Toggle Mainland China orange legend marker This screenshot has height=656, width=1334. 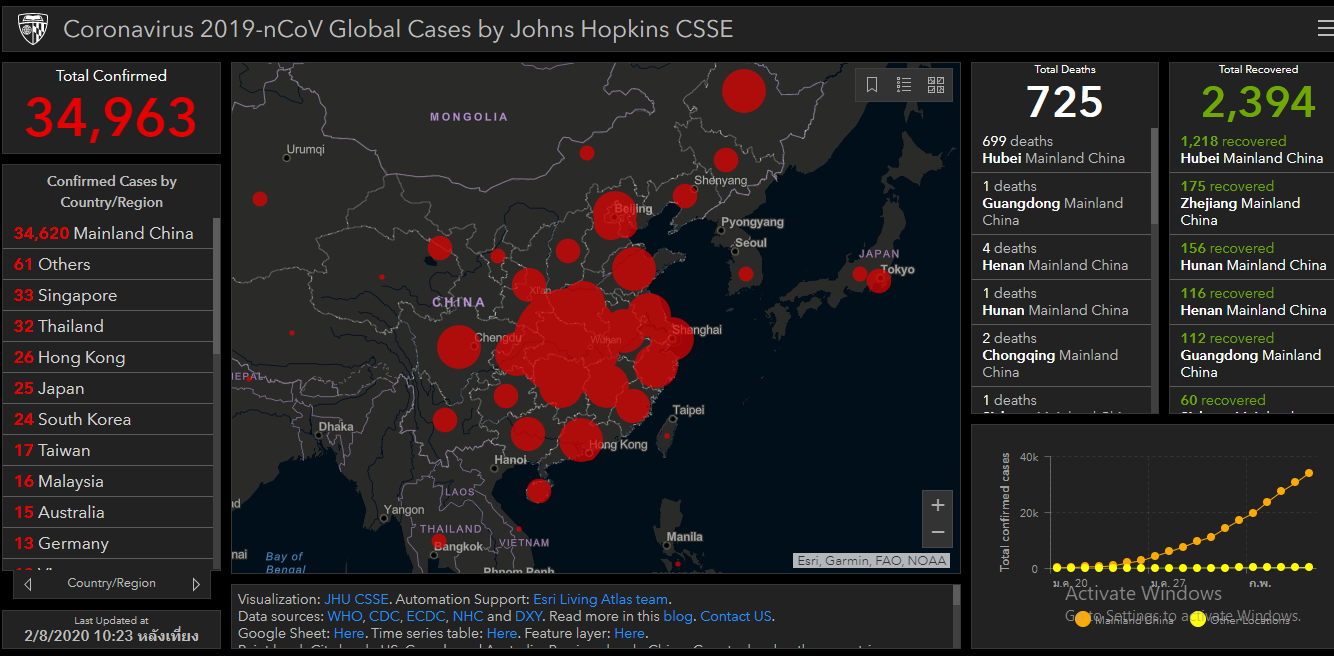pyautogui.click(x=1083, y=620)
